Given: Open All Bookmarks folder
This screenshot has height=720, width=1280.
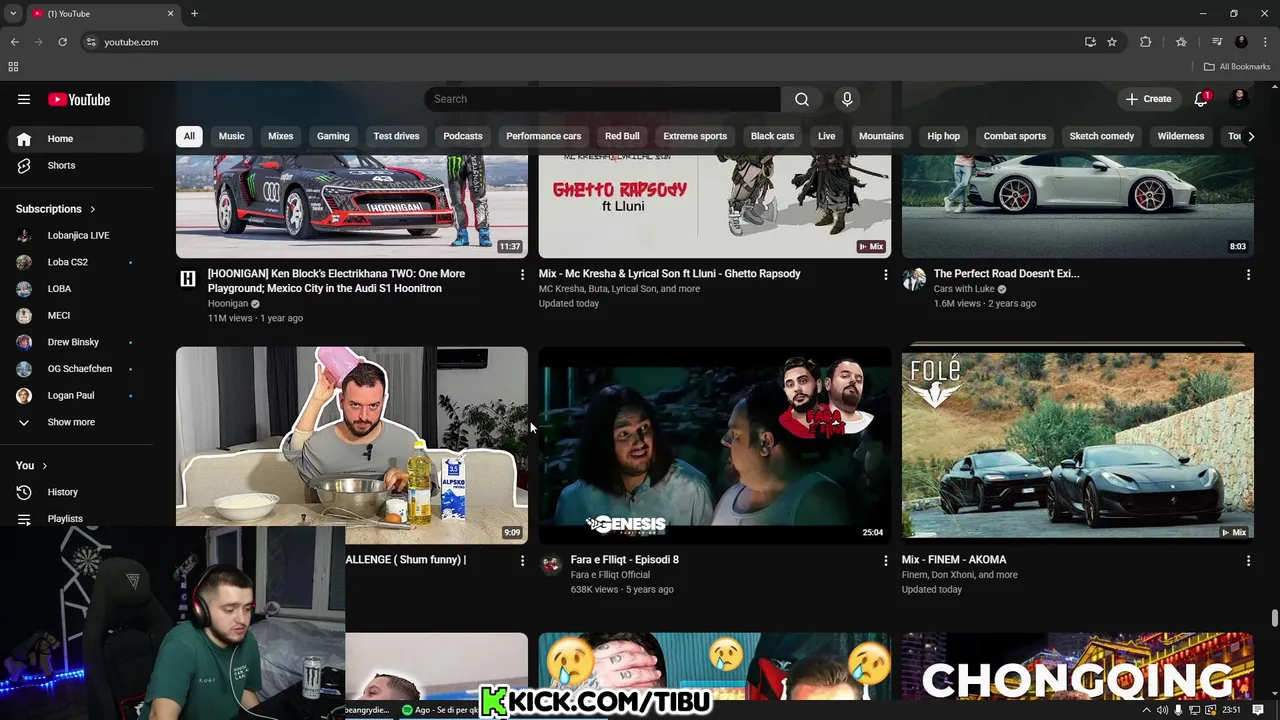Looking at the screenshot, I should click(1237, 67).
